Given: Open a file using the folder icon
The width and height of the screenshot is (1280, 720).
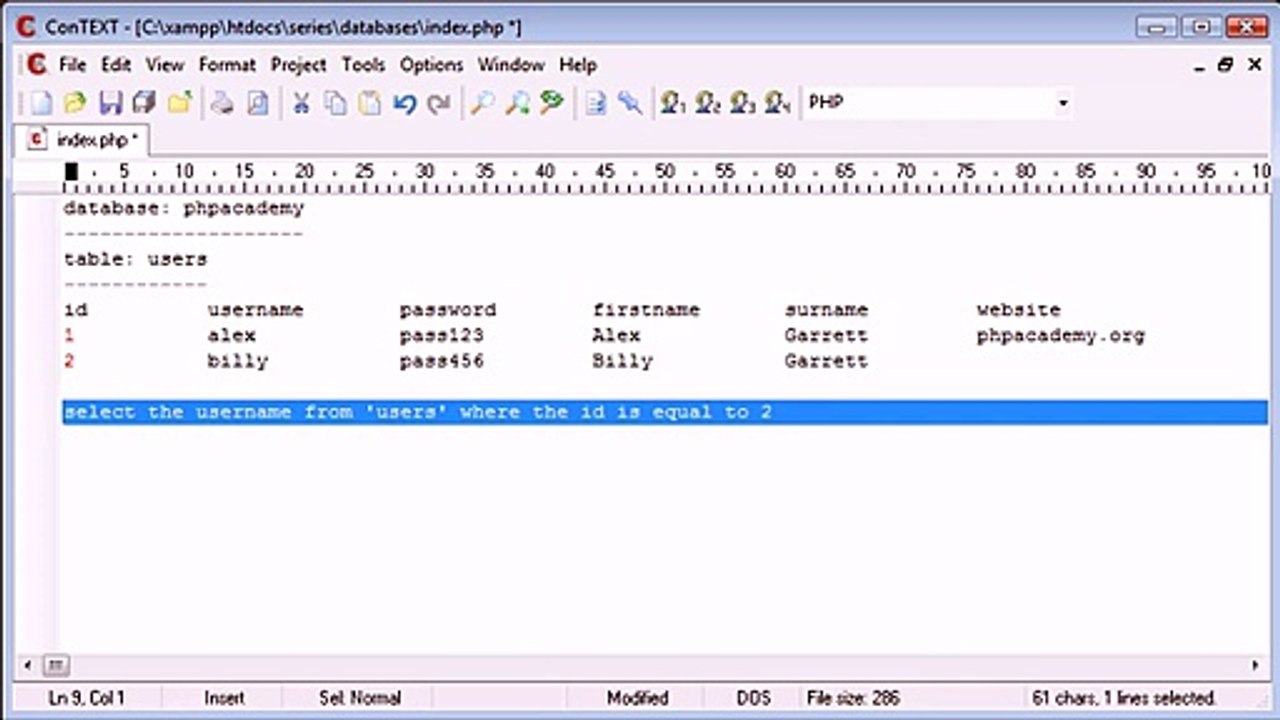Looking at the screenshot, I should (75, 102).
